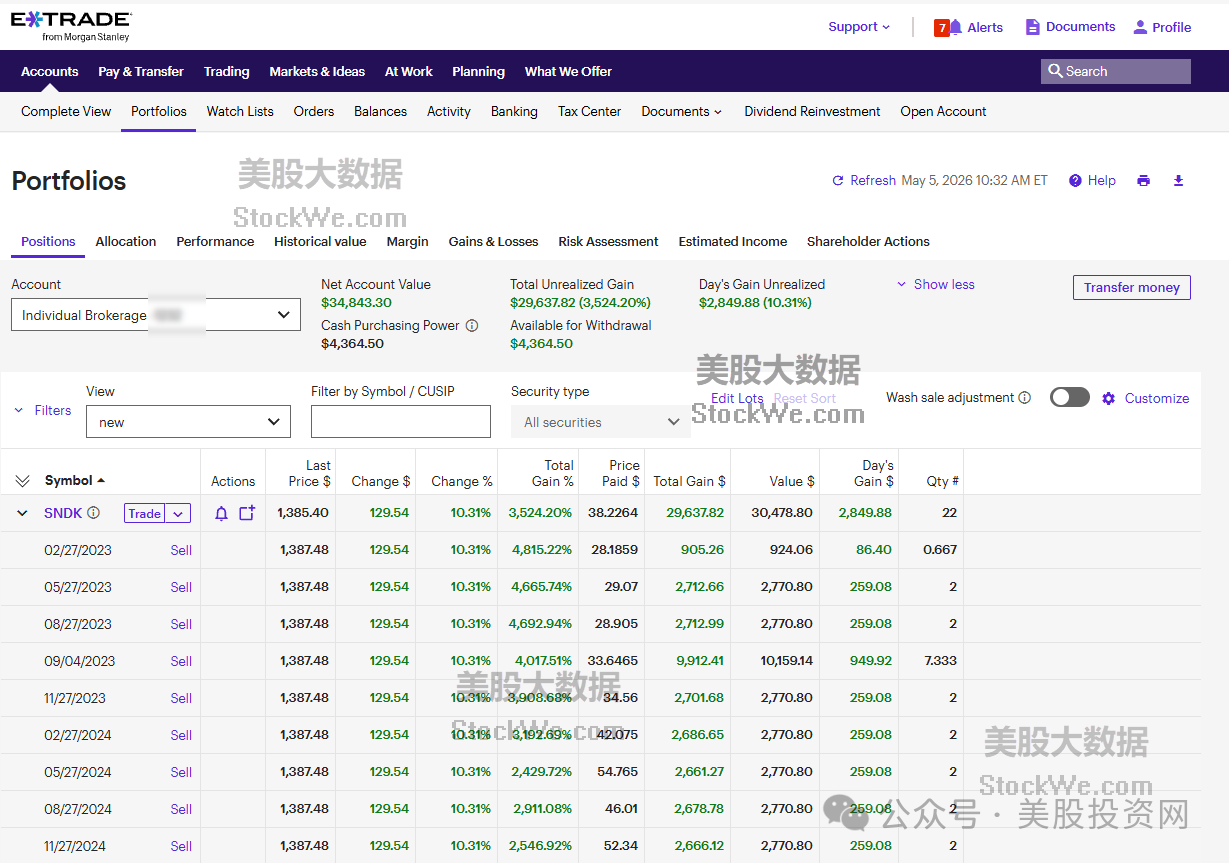Click the 10,159.14 value cell
Image resolution: width=1229 pixels, height=863 pixels.
coord(787,661)
